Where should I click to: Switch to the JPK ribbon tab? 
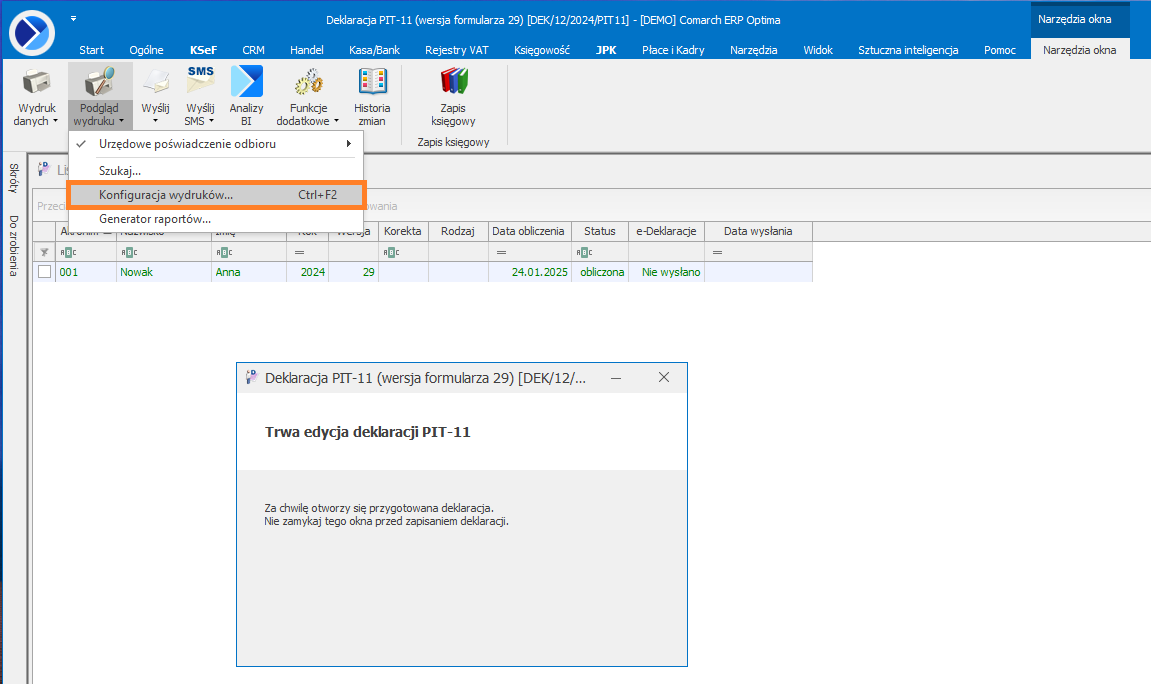606,50
